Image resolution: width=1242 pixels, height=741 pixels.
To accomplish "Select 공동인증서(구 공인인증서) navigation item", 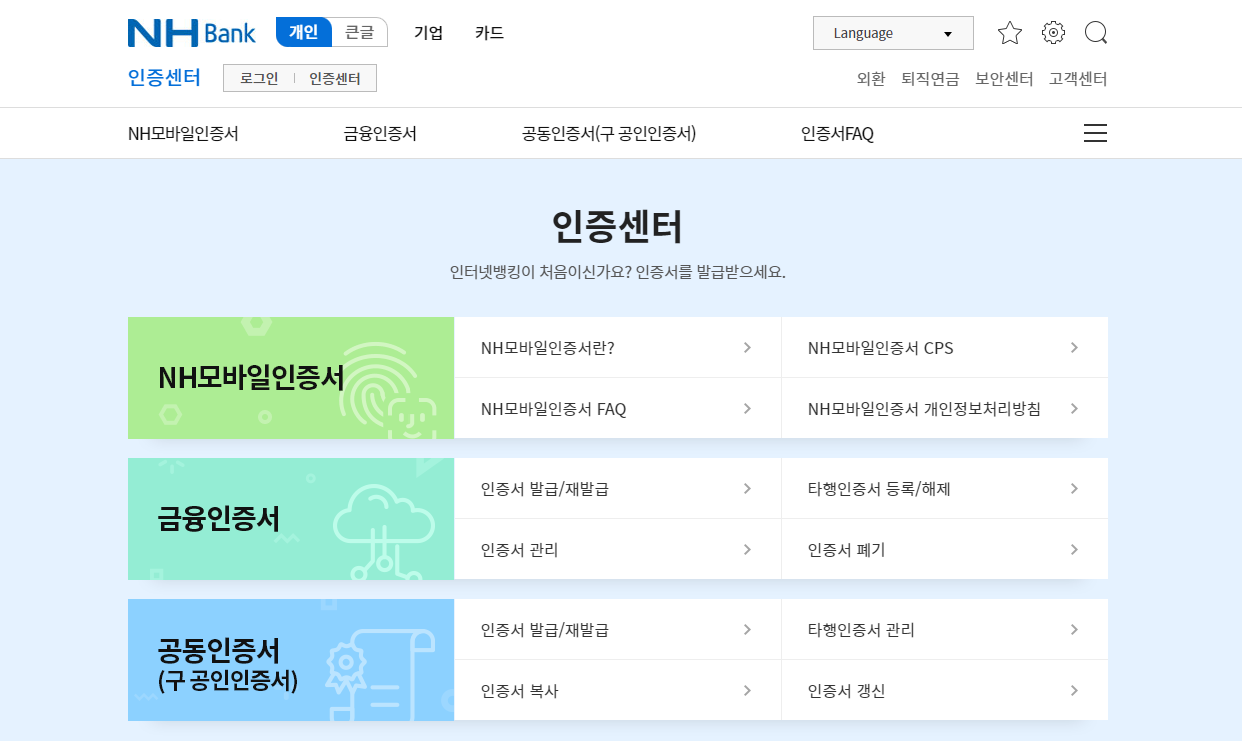I will [x=609, y=133].
